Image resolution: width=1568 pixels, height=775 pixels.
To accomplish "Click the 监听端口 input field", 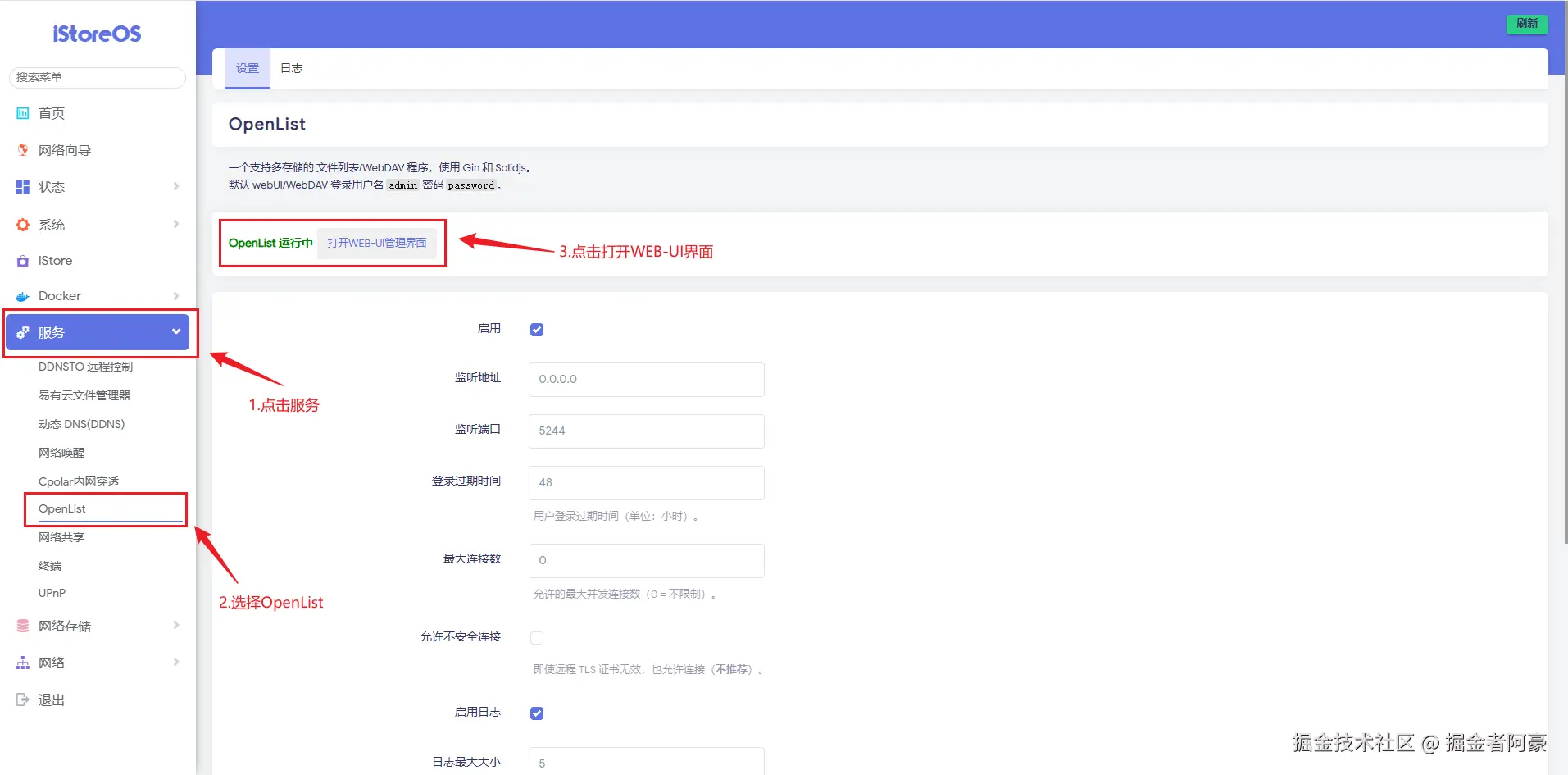I will pyautogui.click(x=647, y=431).
